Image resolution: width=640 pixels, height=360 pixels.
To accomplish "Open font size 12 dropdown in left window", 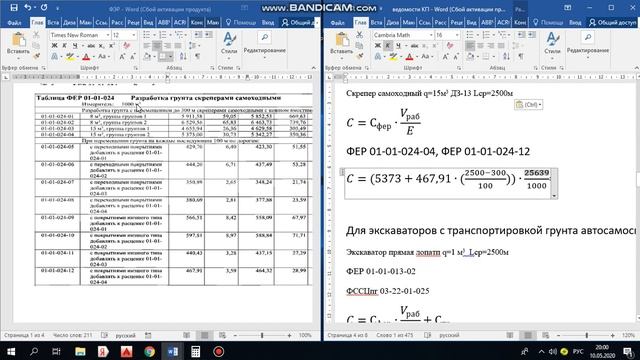I will 134,35.
